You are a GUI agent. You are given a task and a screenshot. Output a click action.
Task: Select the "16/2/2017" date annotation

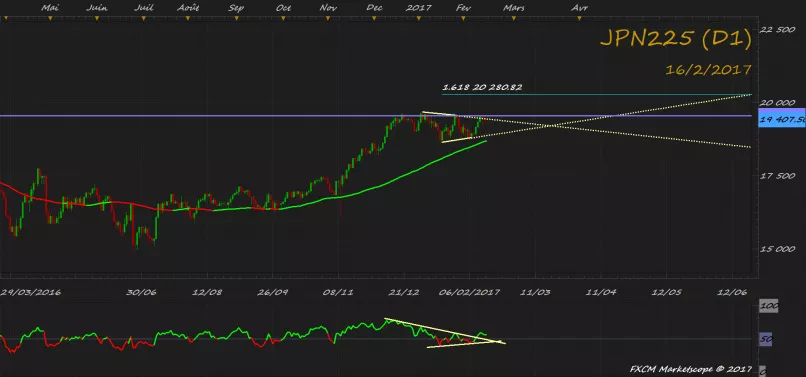pos(708,70)
